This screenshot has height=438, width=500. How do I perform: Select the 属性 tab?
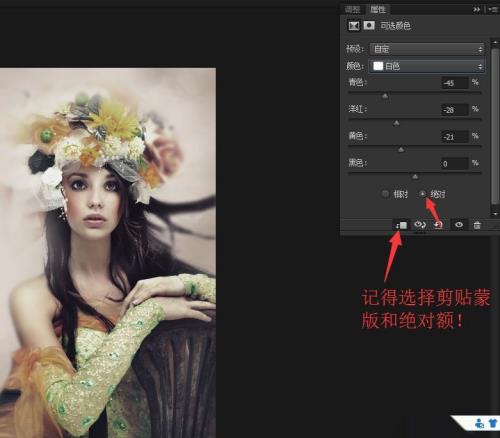tap(378, 9)
